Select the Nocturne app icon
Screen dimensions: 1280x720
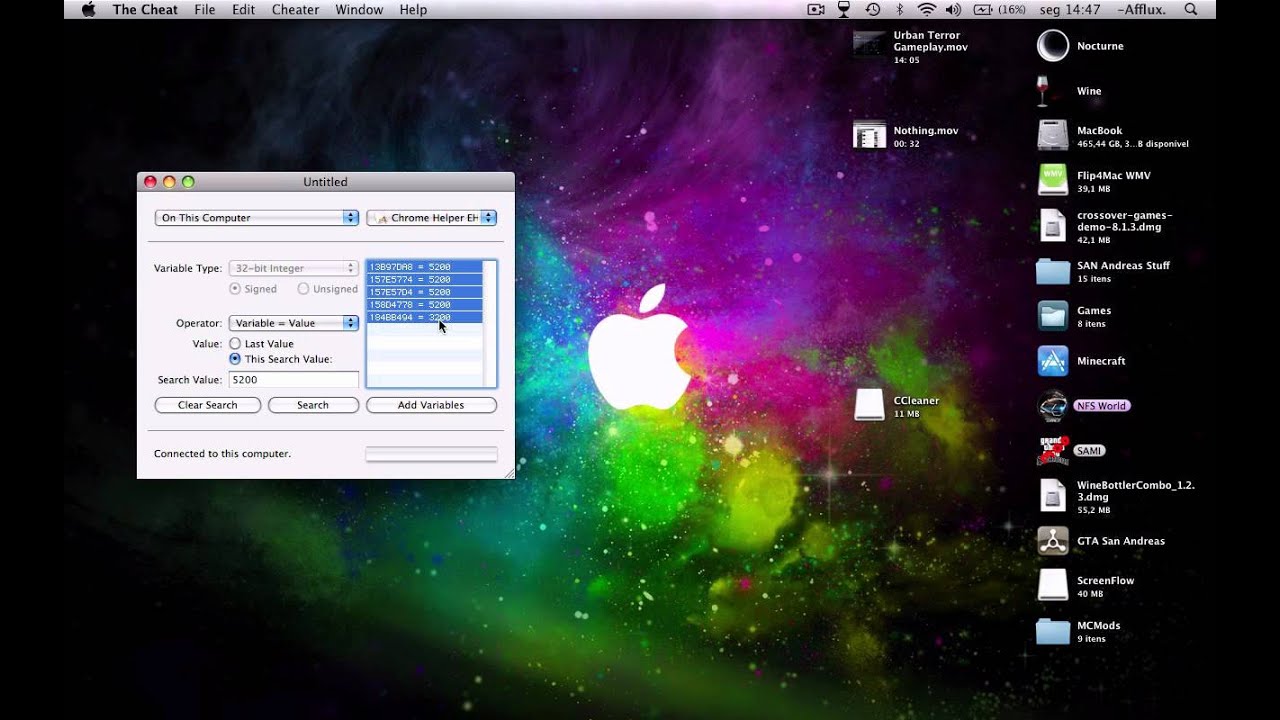pos(1052,45)
